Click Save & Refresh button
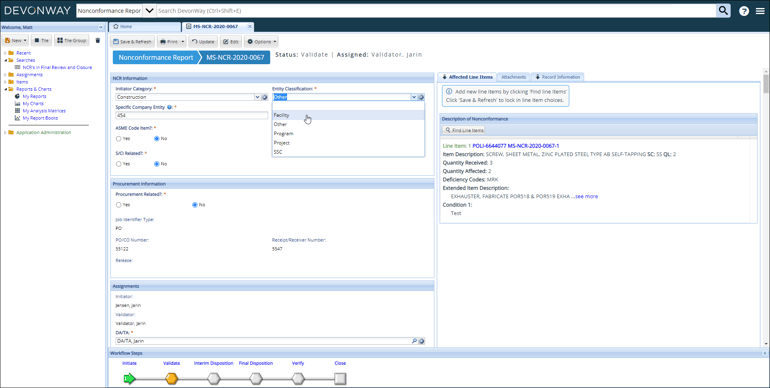 pyautogui.click(x=132, y=42)
